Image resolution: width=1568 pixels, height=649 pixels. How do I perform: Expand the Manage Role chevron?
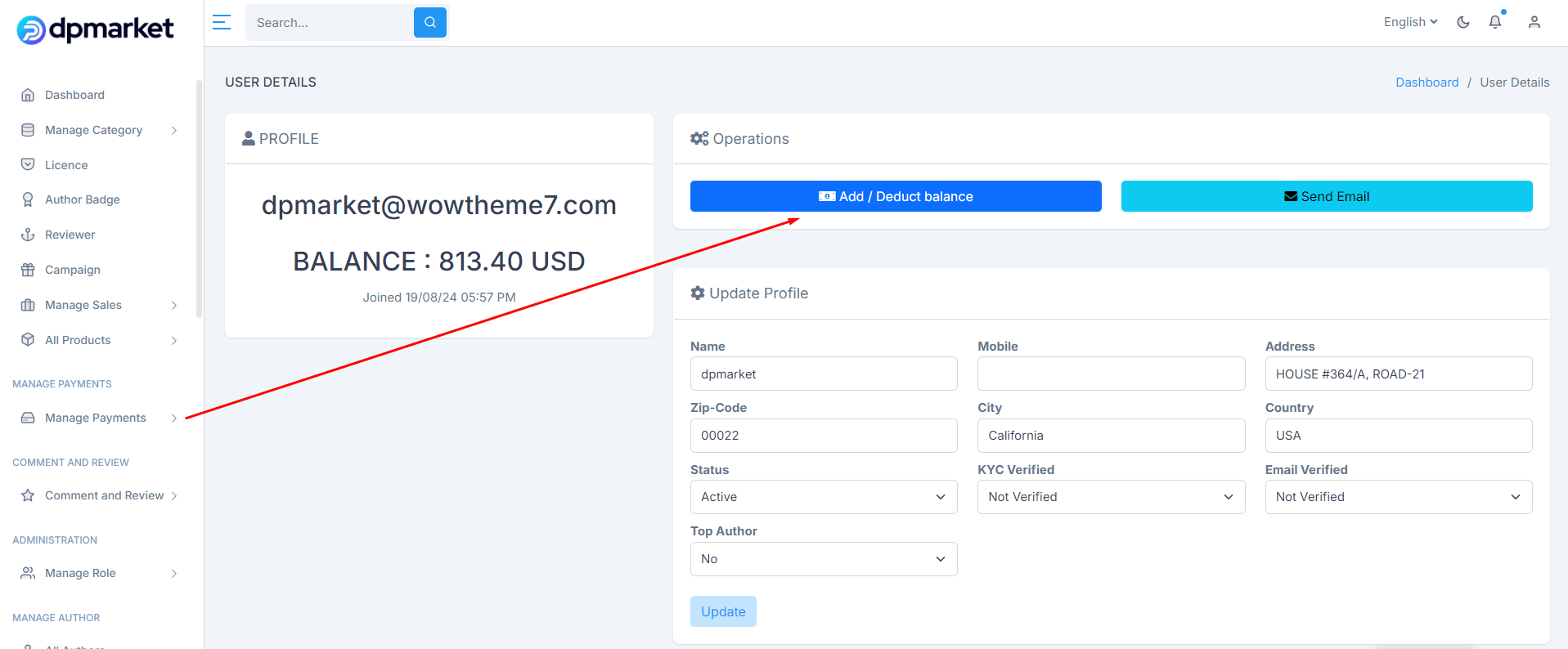point(174,573)
